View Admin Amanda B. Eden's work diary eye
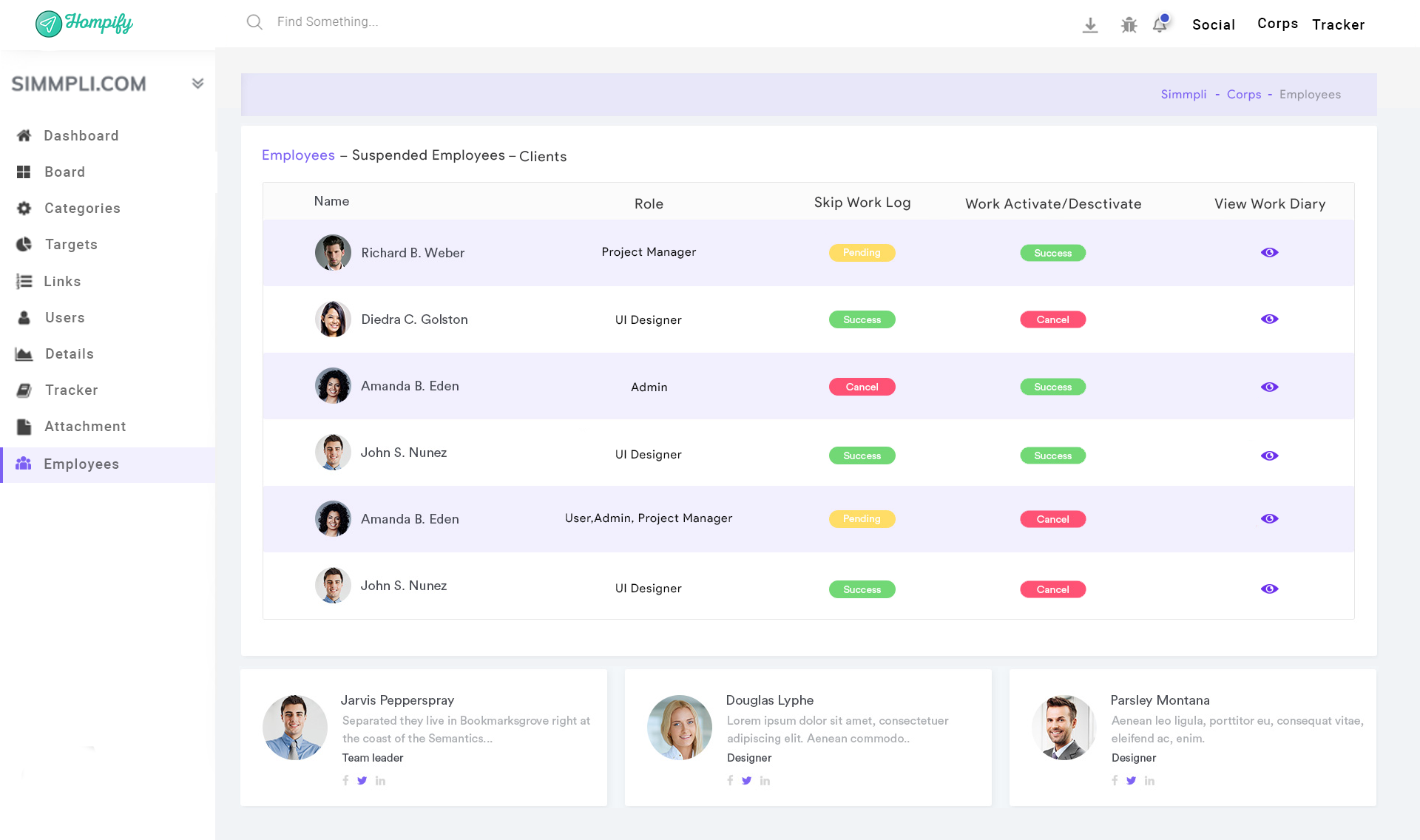 point(1269,387)
